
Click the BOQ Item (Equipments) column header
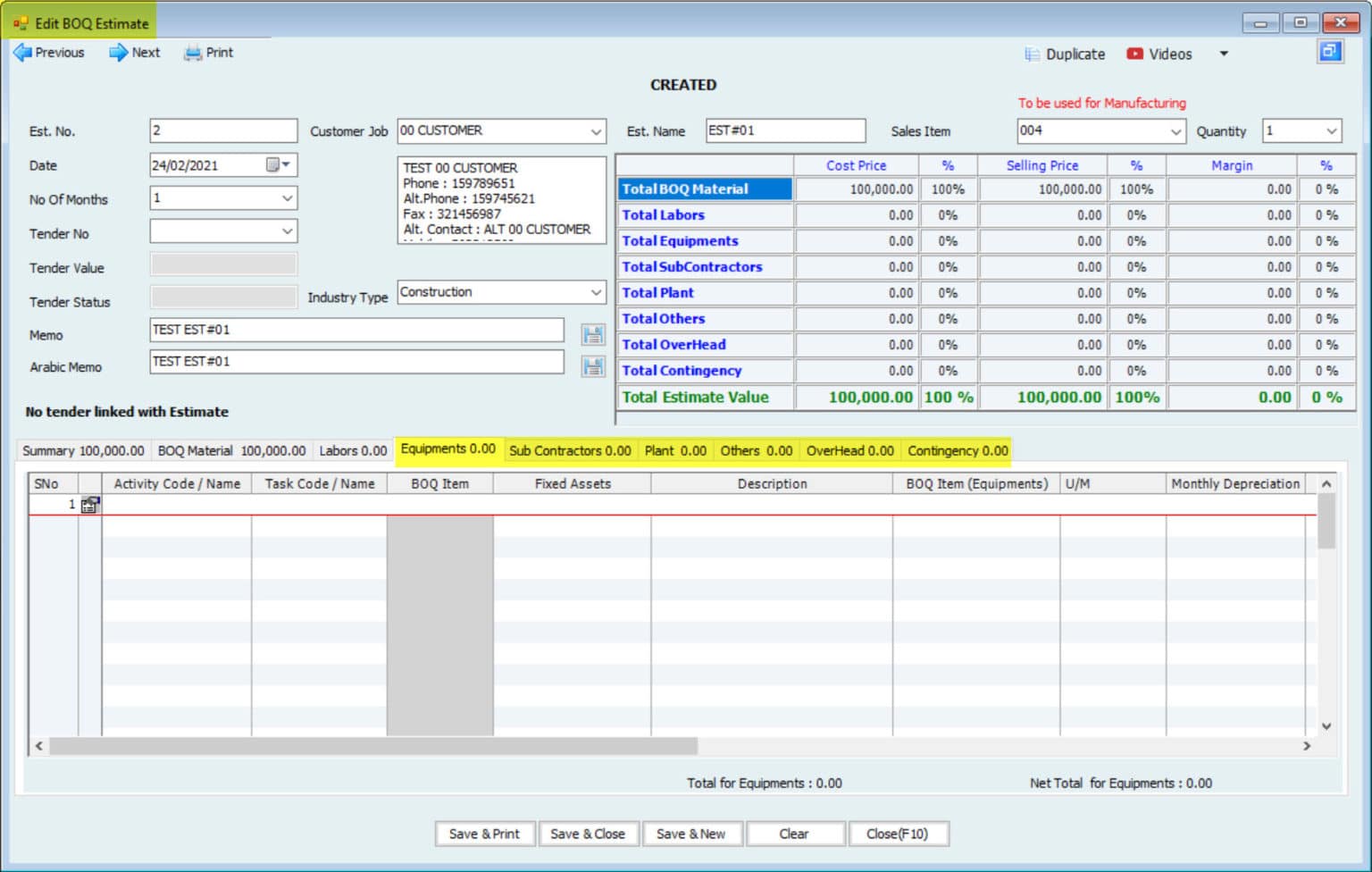[976, 483]
